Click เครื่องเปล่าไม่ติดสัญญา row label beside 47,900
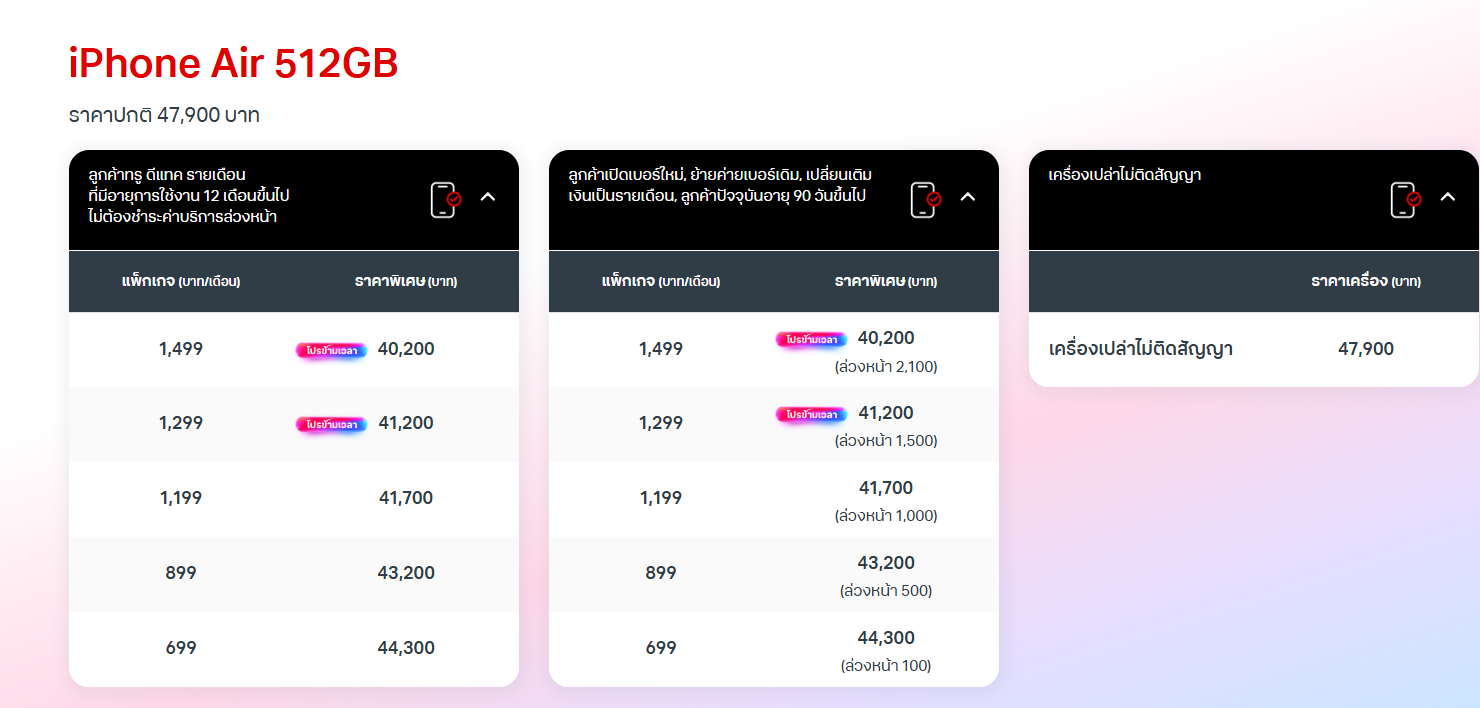The image size is (1480, 708). point(1140,349)
